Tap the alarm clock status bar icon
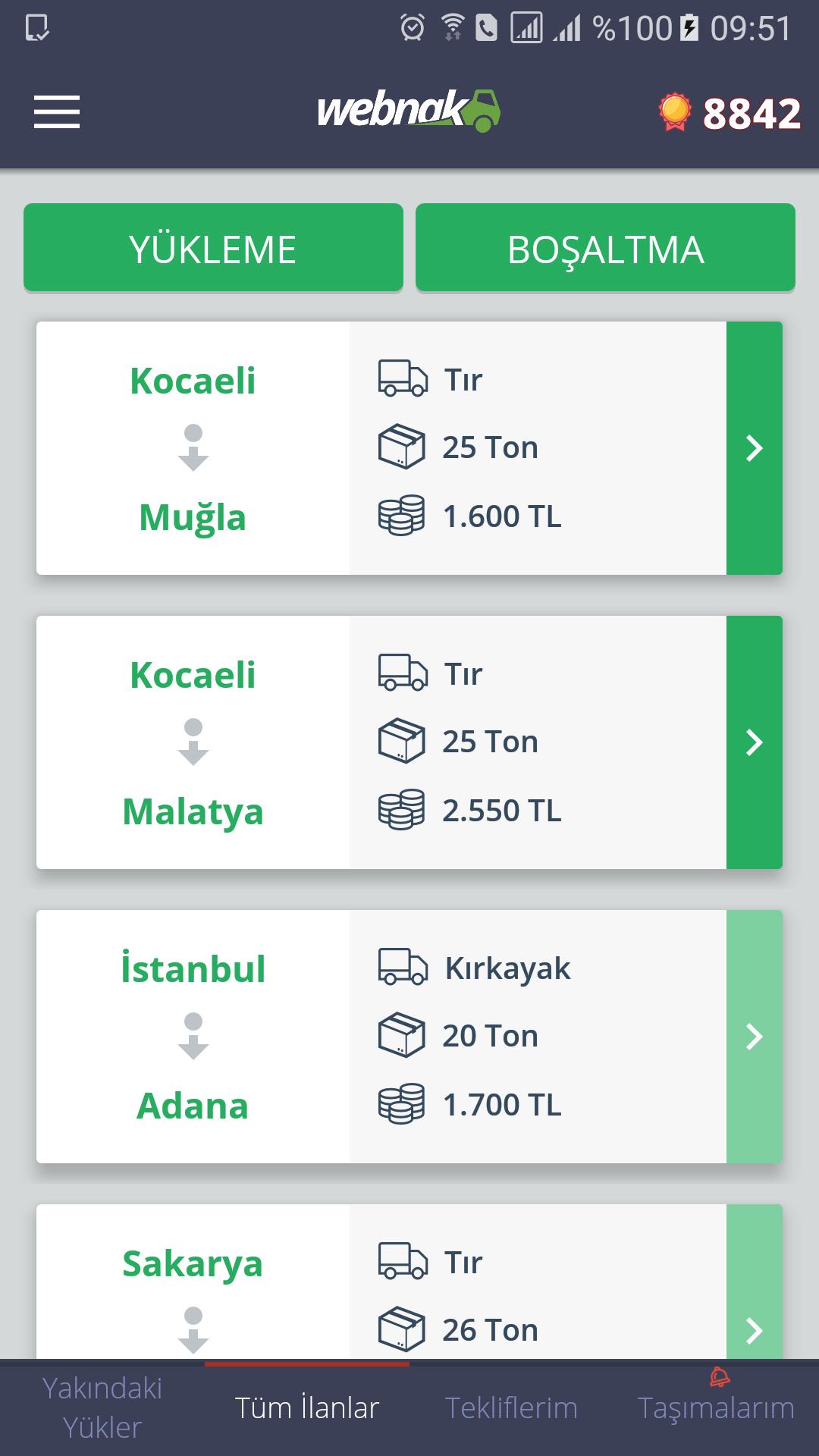 (413, 28)
